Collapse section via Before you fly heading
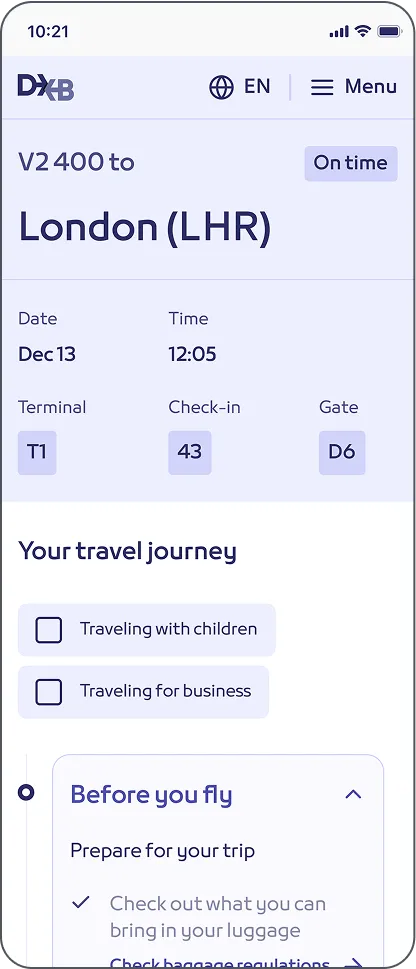 click(x=151, y=795)
